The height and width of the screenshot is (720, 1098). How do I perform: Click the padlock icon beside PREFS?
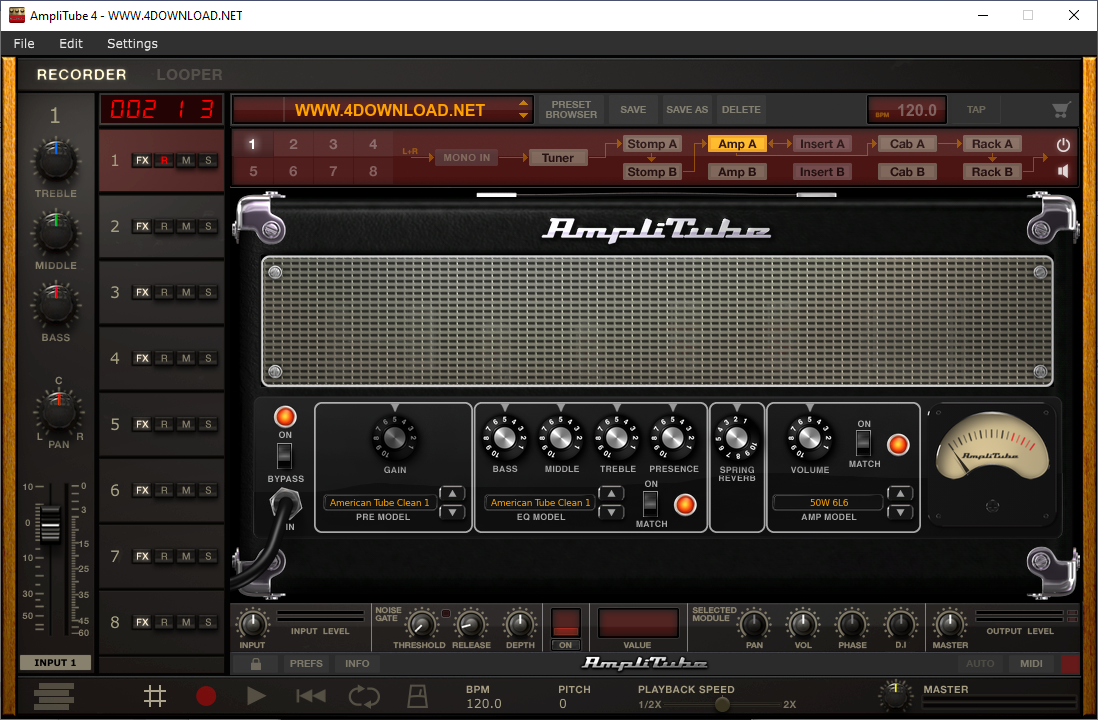click(256, 663)
